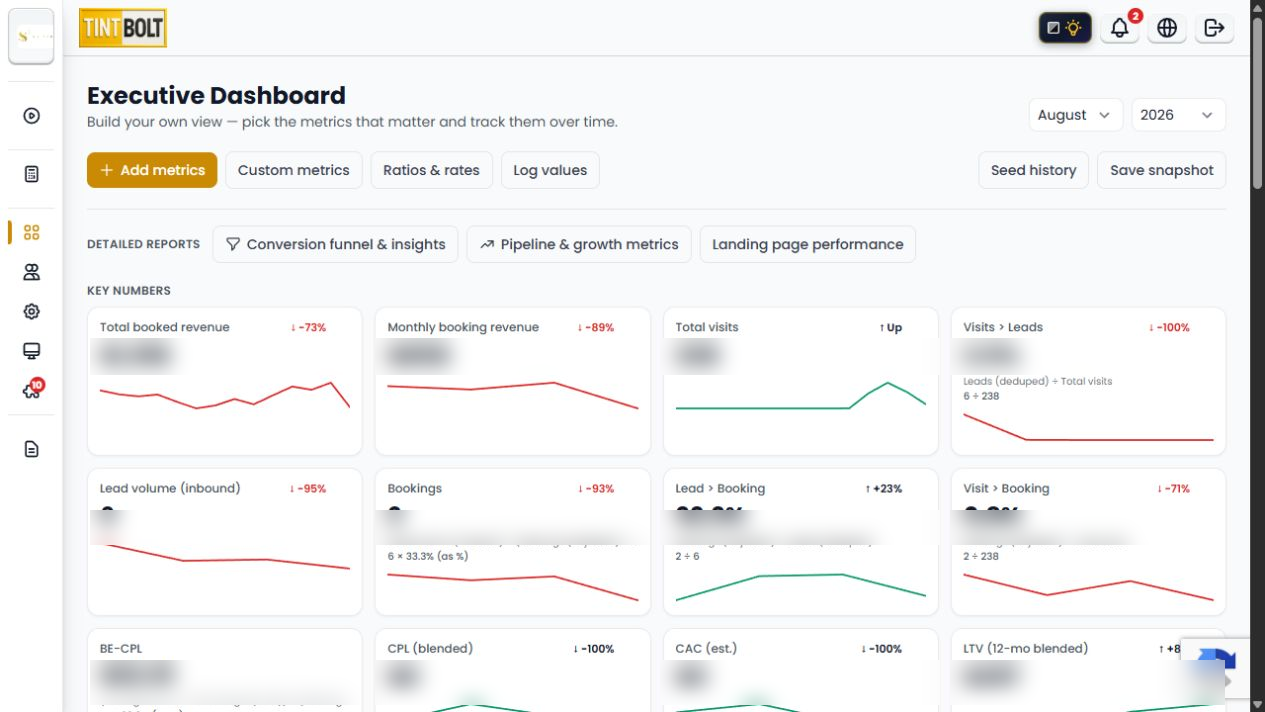Open the calculator sidebar icon
Screen dimensions: 1265x712
[x=31, y=174]
